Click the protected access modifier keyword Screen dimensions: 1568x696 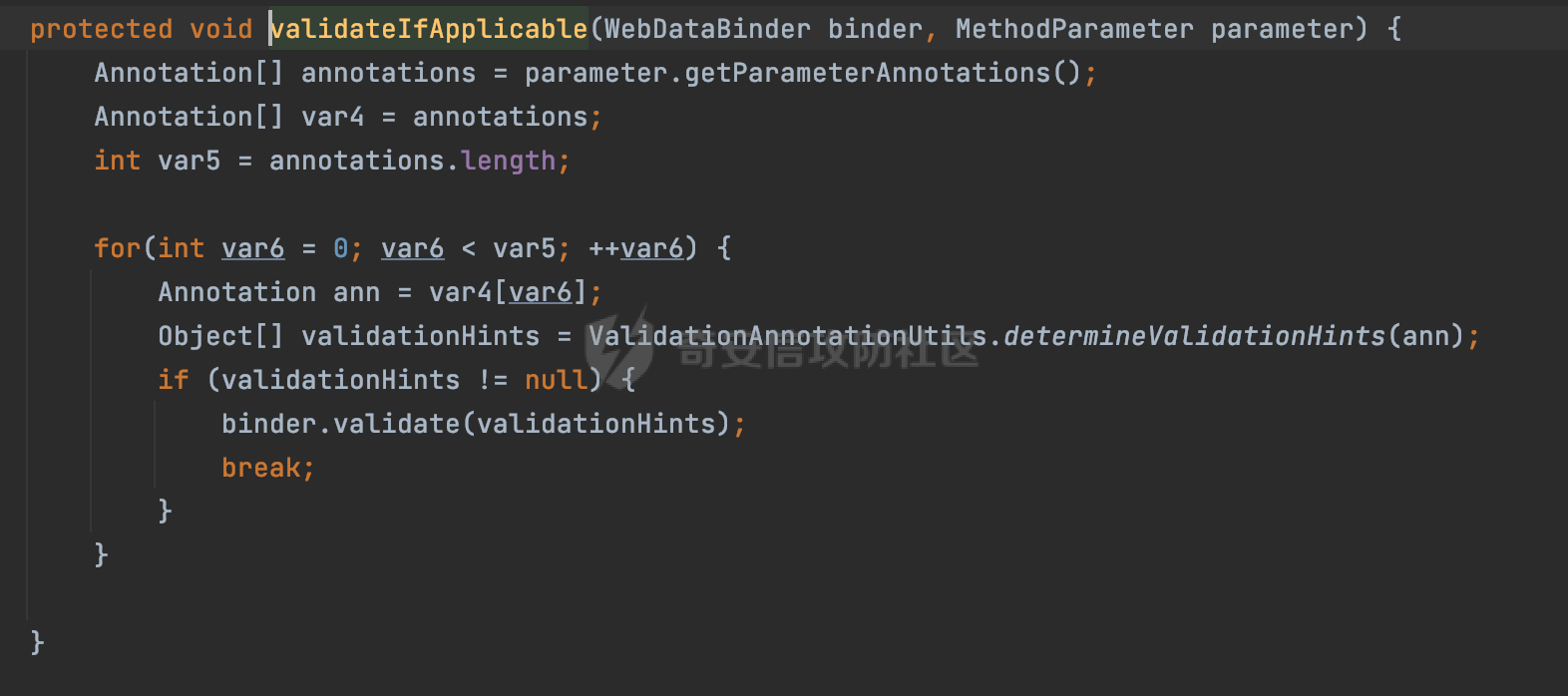[x=101, y=29]
